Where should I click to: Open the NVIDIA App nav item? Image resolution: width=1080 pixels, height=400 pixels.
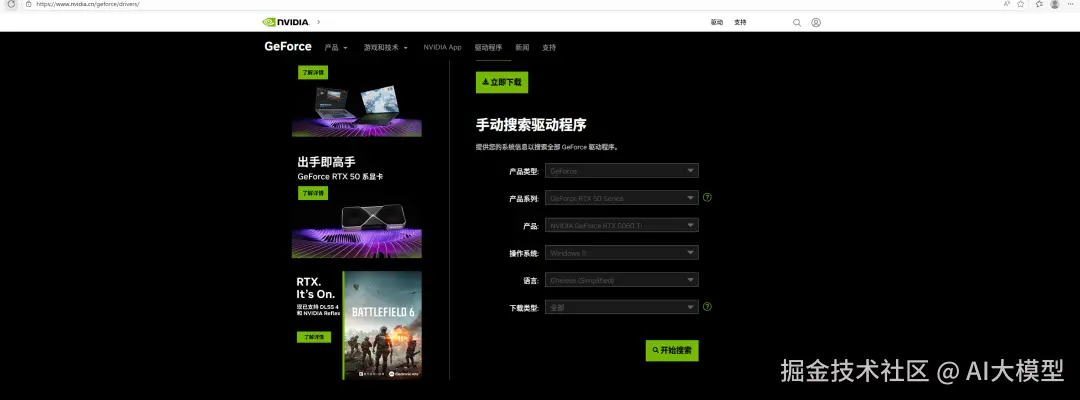442,48
